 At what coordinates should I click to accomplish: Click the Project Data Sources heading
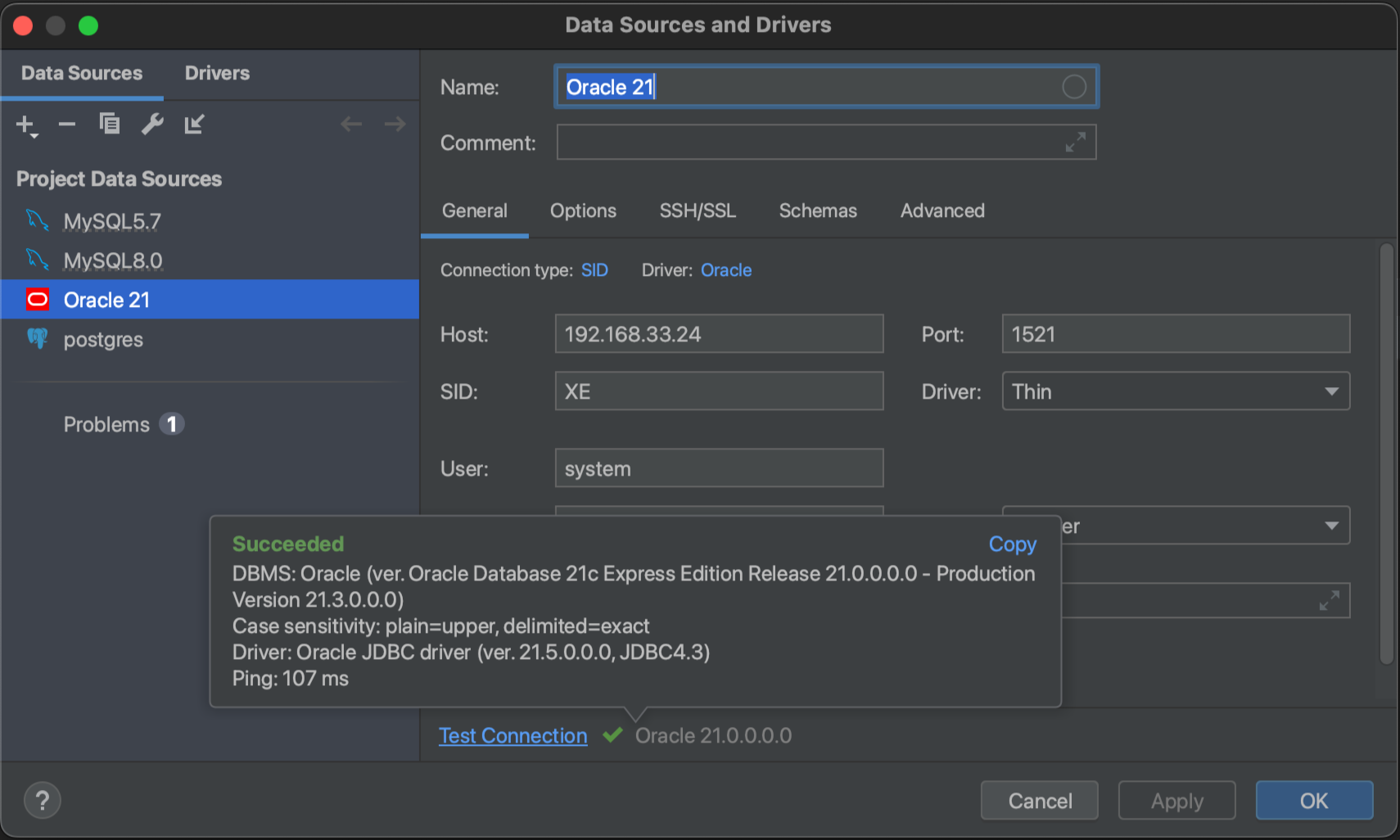pos(119,178)
